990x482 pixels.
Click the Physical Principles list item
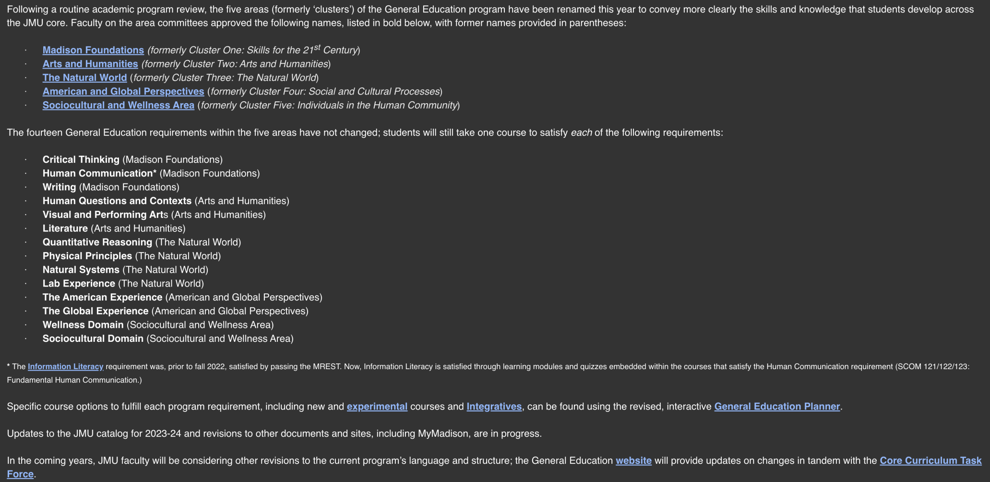tap(87, 256)
